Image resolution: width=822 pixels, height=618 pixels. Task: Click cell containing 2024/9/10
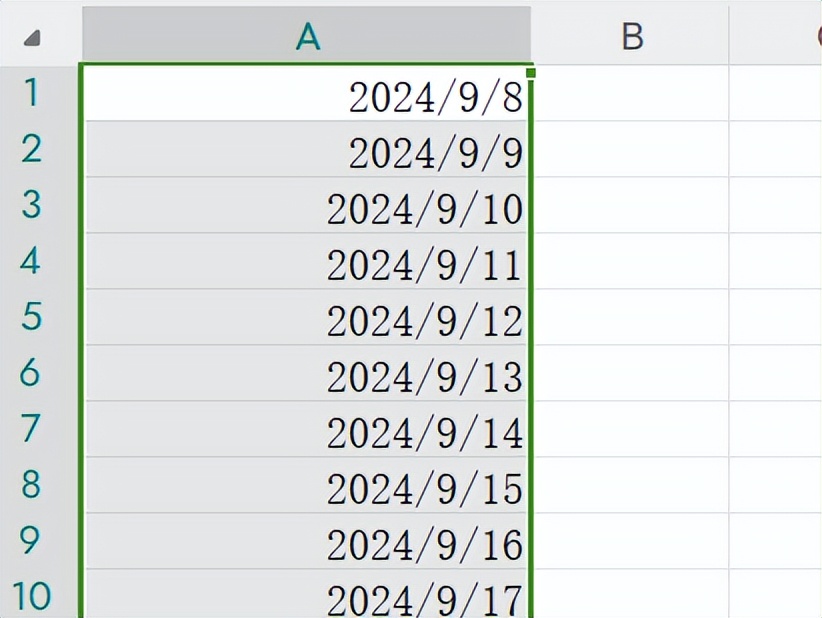(307, 205)
